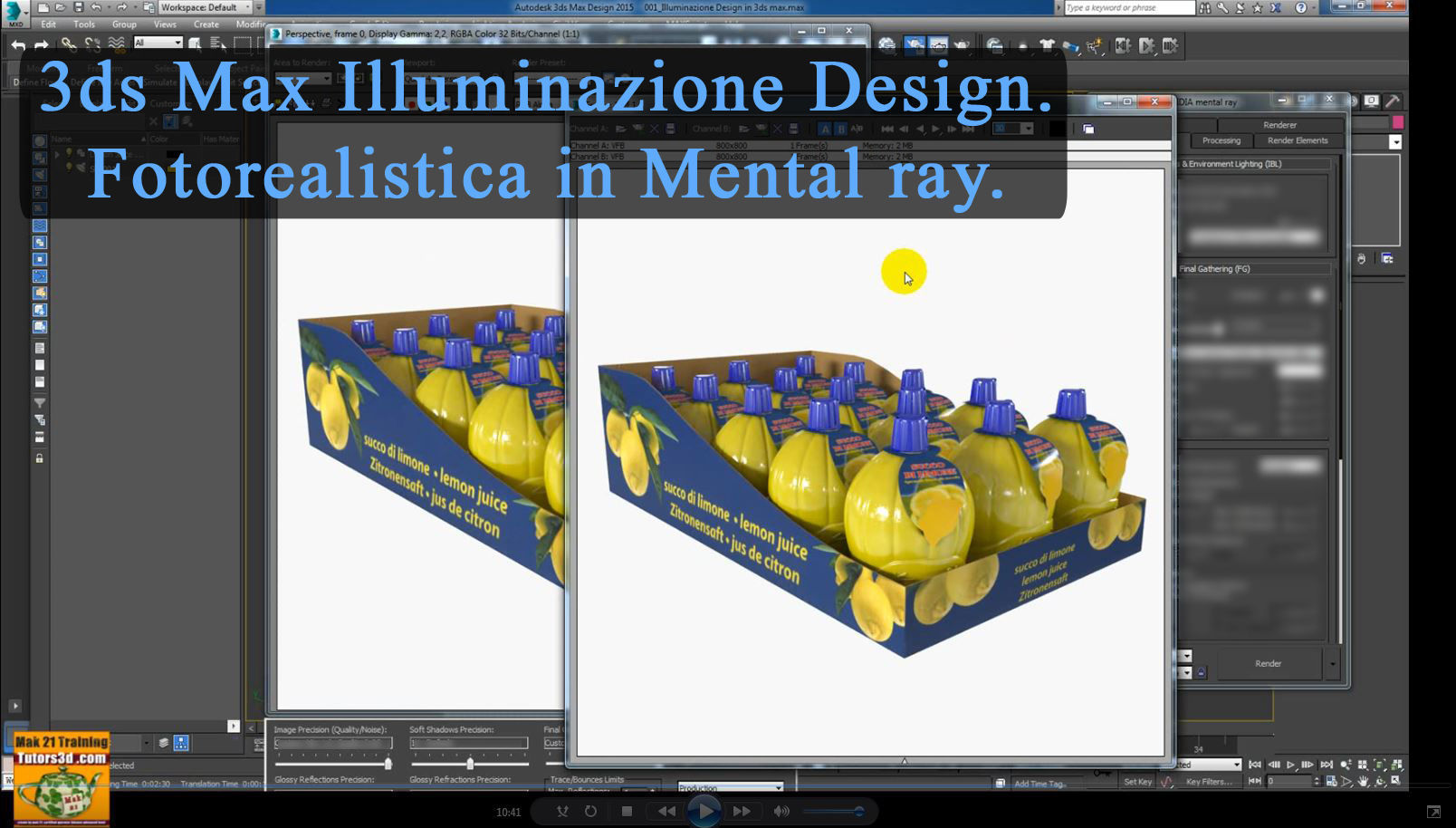This screenshot has height=828, width=1456.
Task: Click the Go to End playback control
Action: pos(1327,765)
